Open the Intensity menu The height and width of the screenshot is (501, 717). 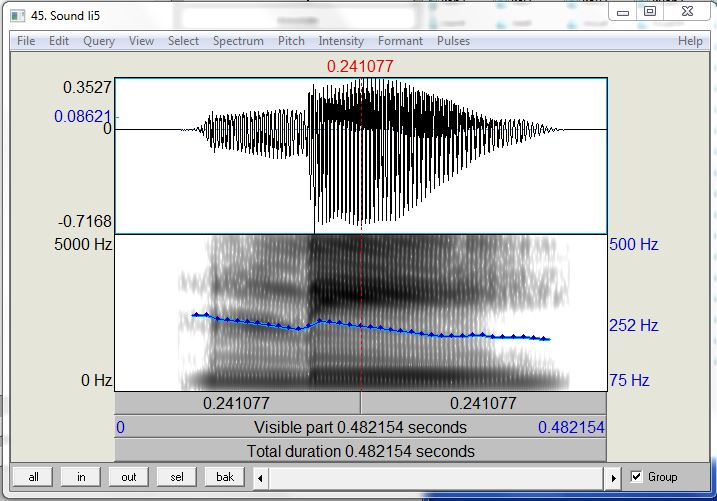click(x=341, y=41)
